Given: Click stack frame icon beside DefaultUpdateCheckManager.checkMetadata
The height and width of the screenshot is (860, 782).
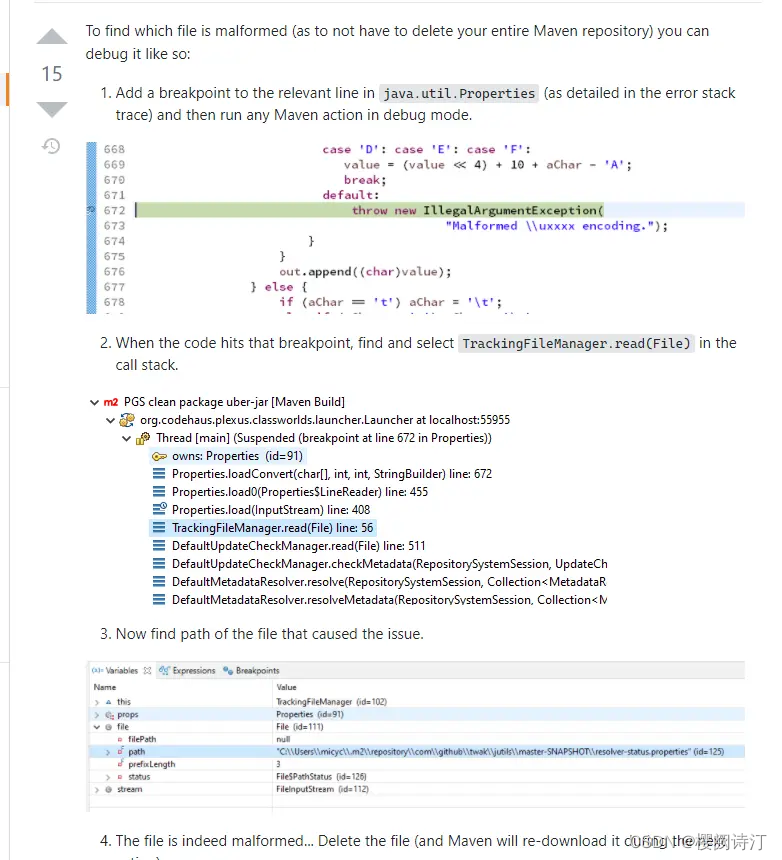Looking at the screenshot, I should [x=158, y=564].
